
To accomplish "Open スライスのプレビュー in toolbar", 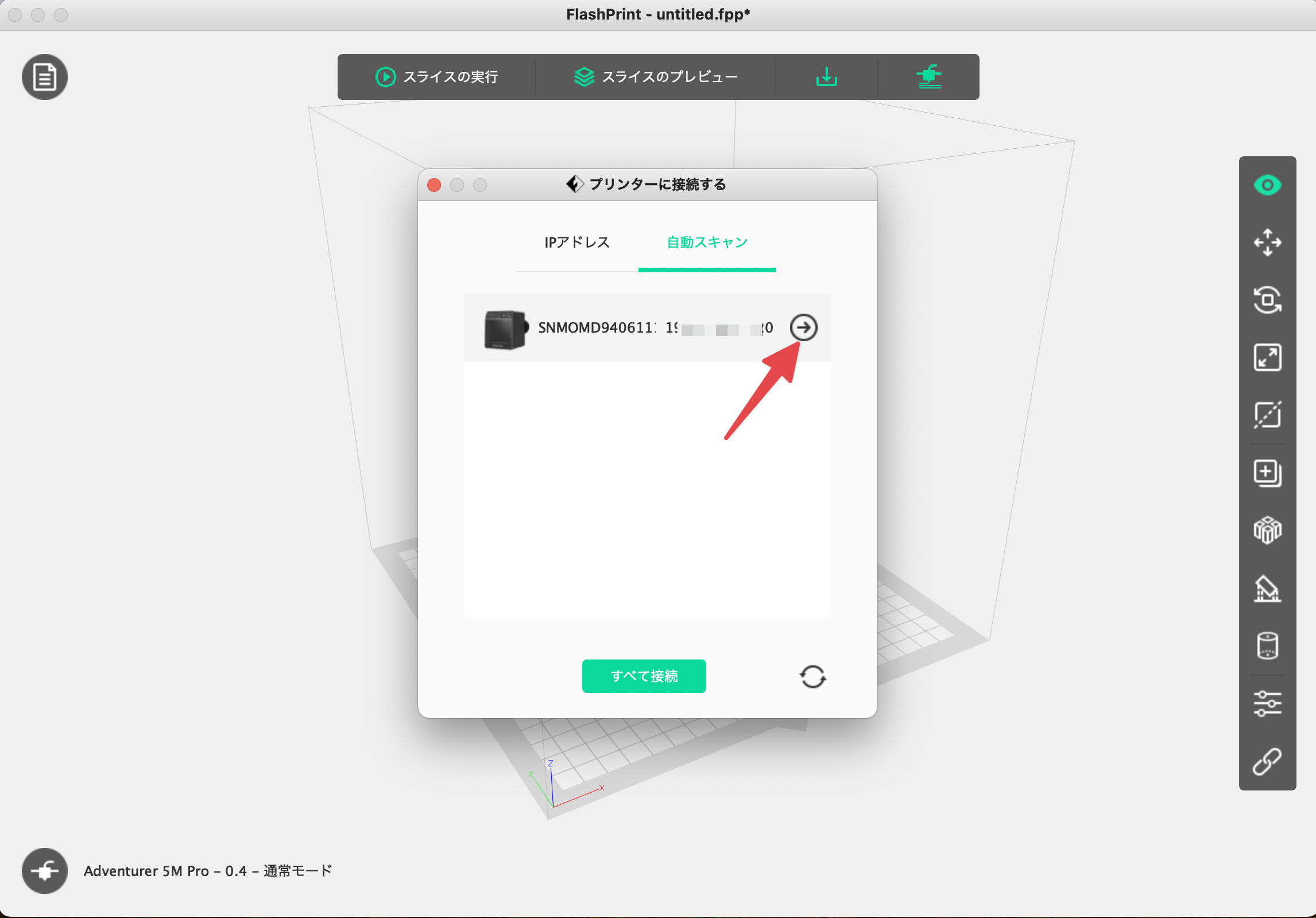I will point(656,77).
